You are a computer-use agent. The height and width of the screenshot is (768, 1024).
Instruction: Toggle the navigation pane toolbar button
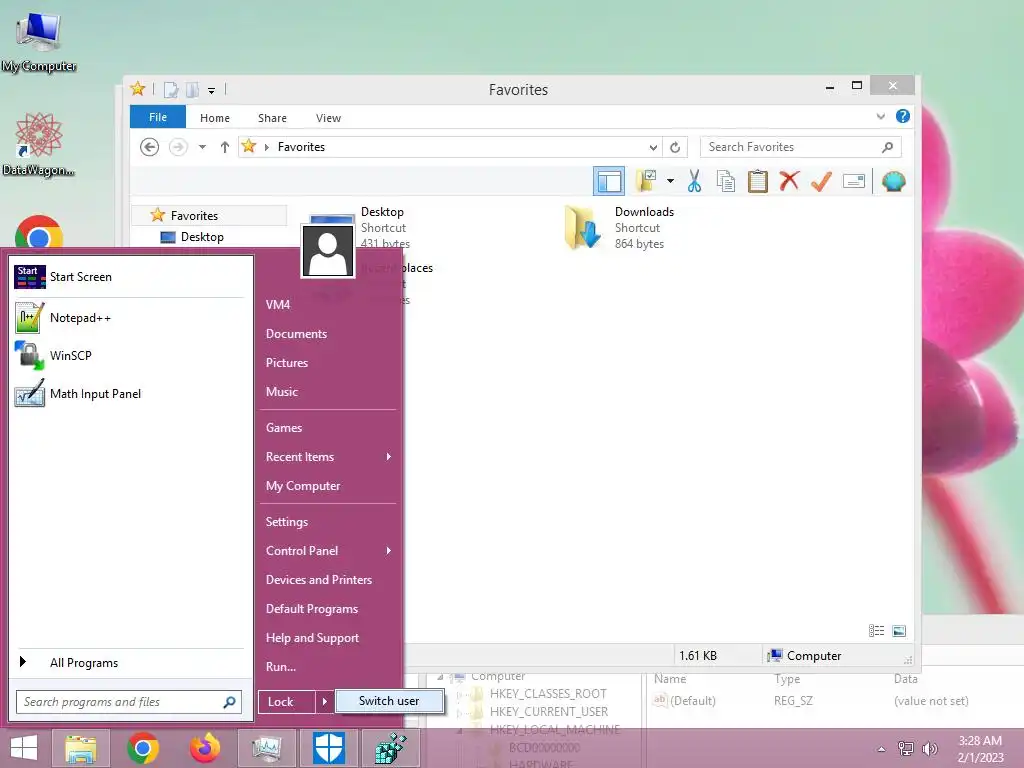(609, 181)
